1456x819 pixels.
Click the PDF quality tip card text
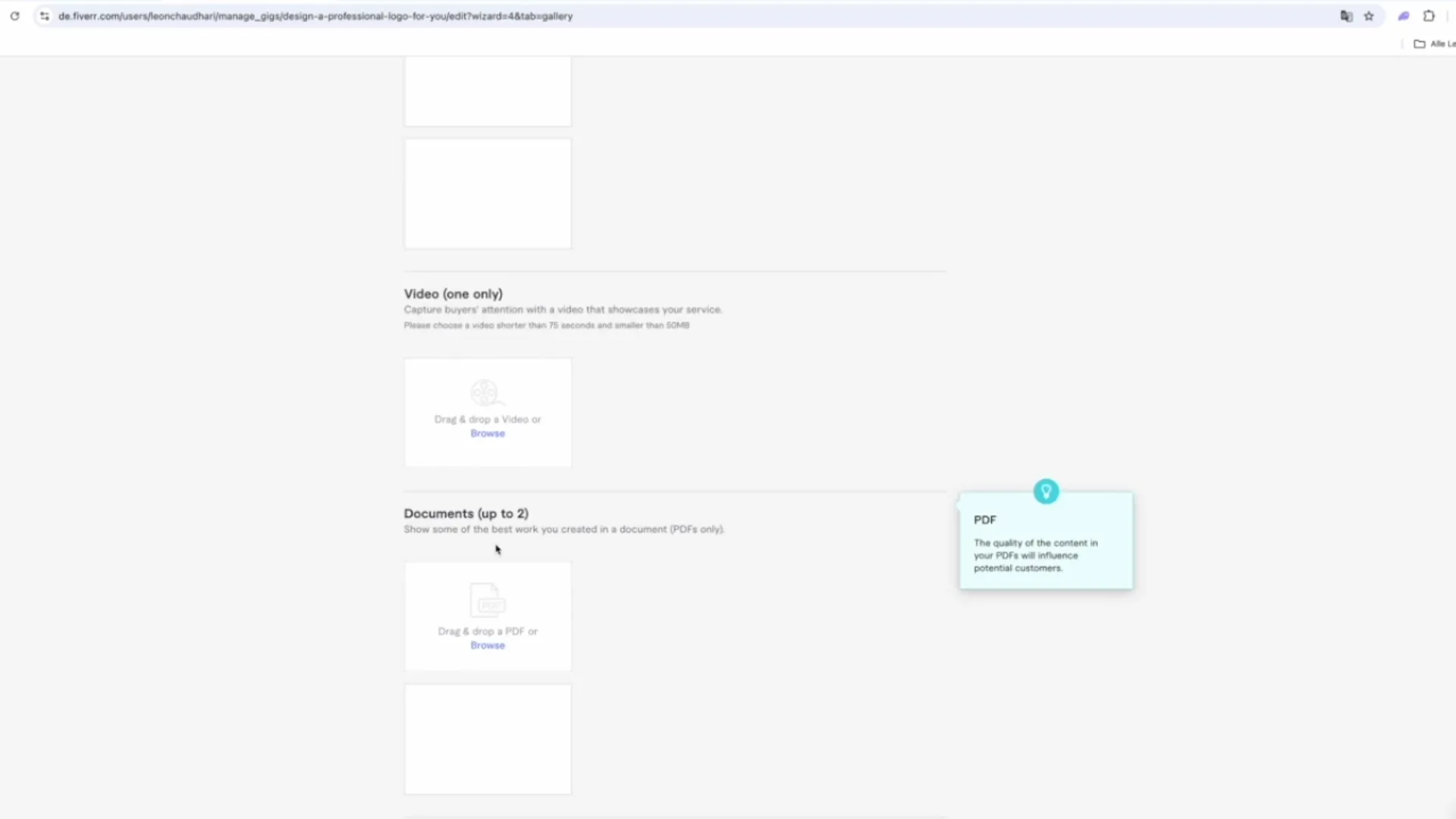click(x=1035, y=555)
